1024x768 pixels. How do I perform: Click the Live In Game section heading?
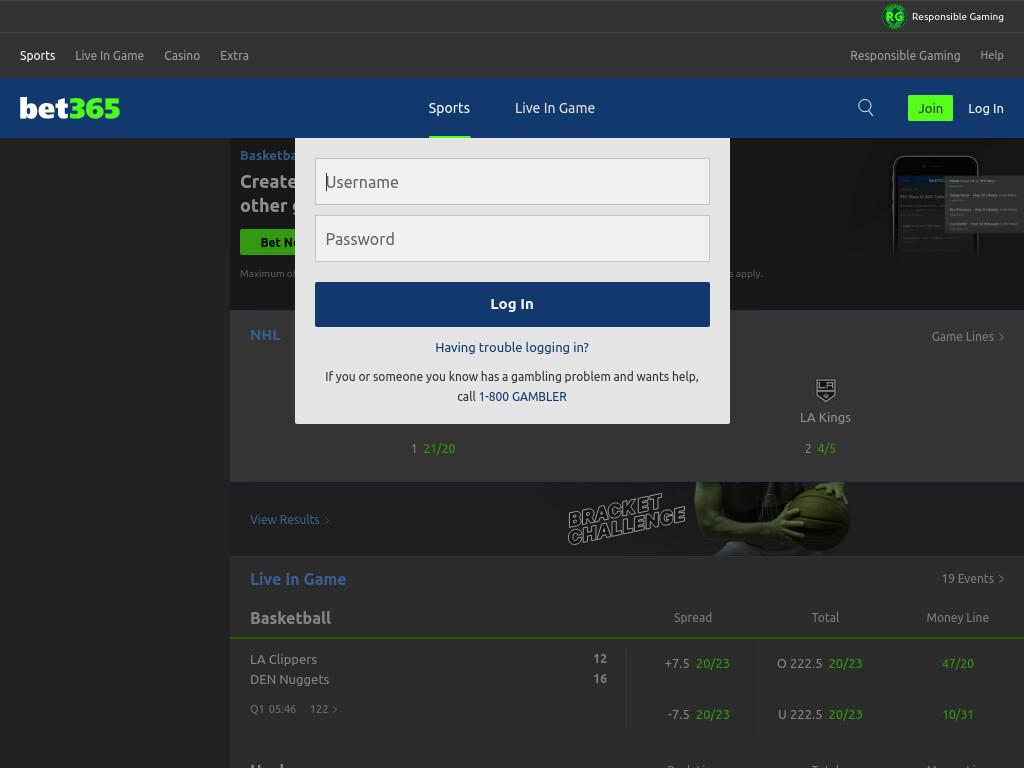[298, 579]
